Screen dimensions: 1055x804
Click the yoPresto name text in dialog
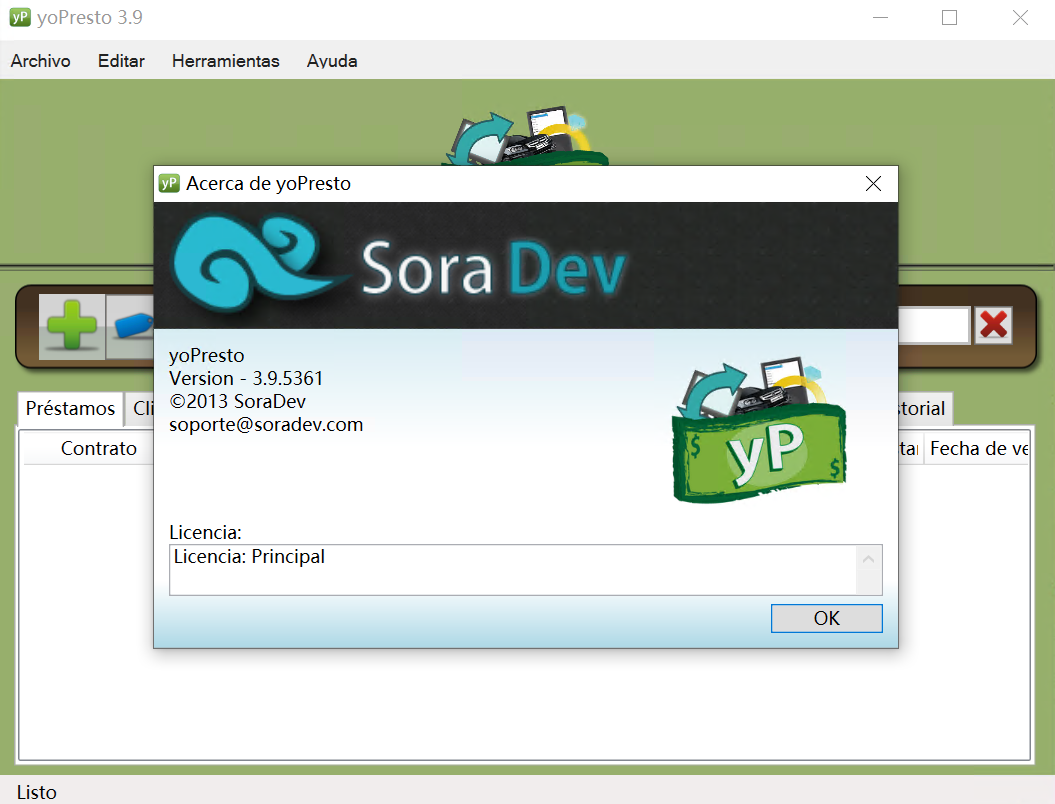click(207, 355)
